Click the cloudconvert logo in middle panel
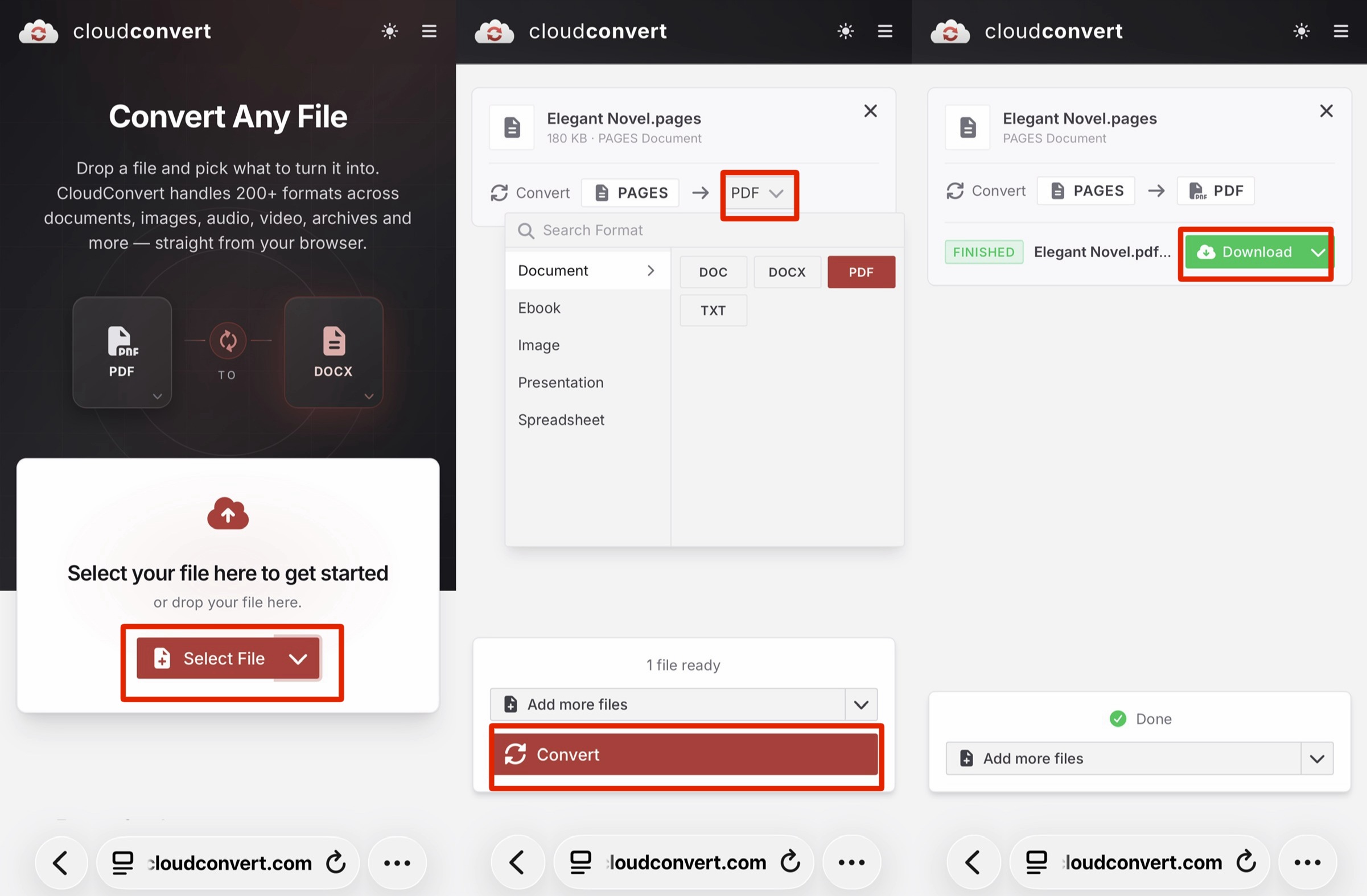 point(570,31)
